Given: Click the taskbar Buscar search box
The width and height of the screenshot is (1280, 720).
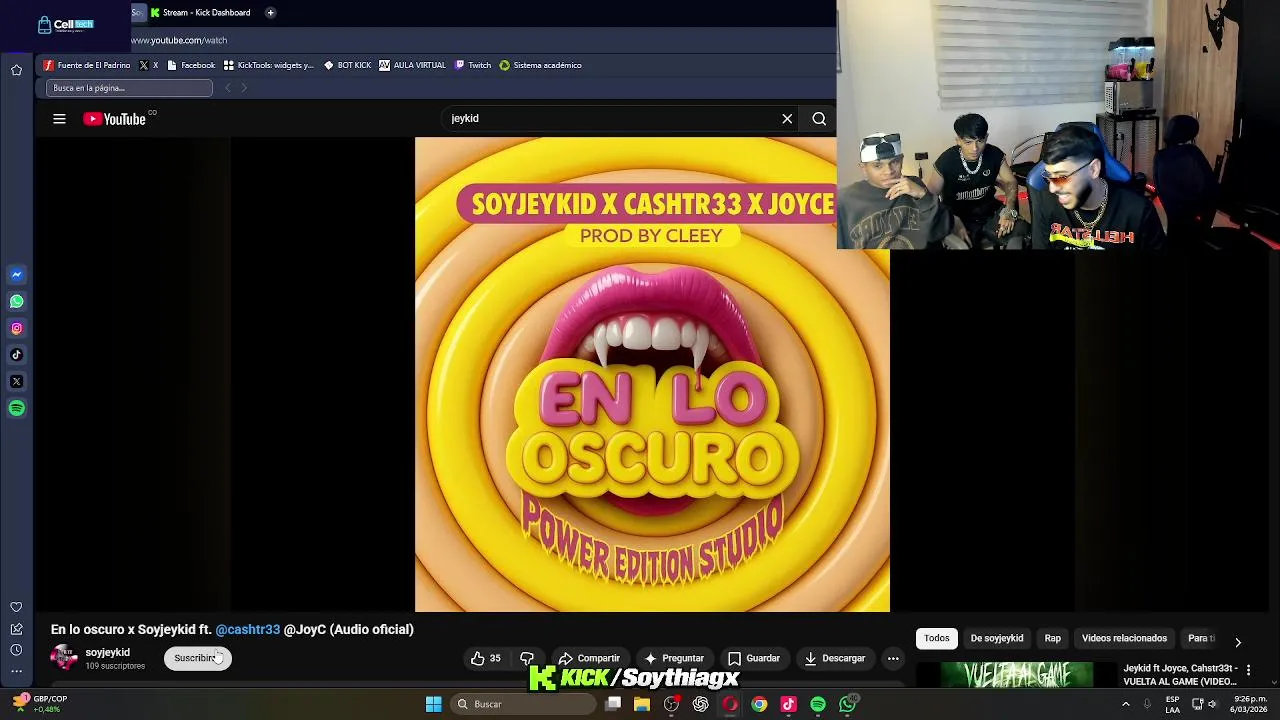Looking at the screenshot, I should 523,704.
